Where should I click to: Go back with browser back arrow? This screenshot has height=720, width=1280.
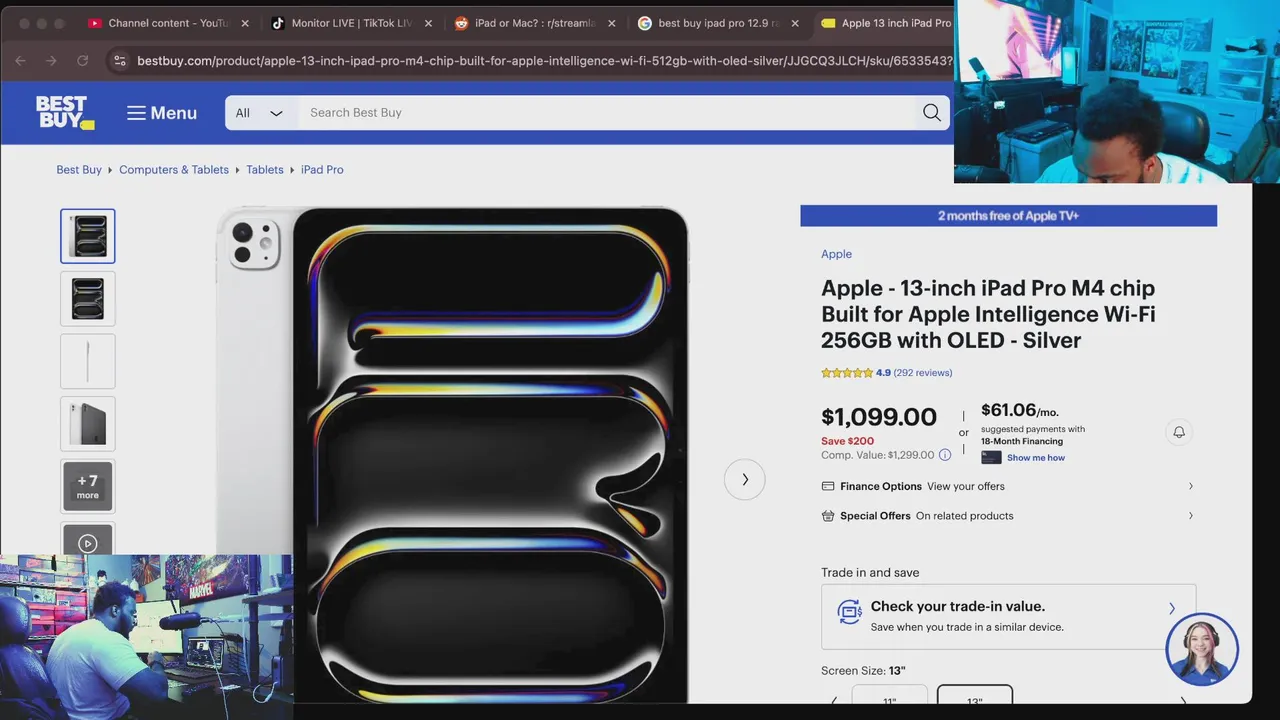[x=20, y=61]
